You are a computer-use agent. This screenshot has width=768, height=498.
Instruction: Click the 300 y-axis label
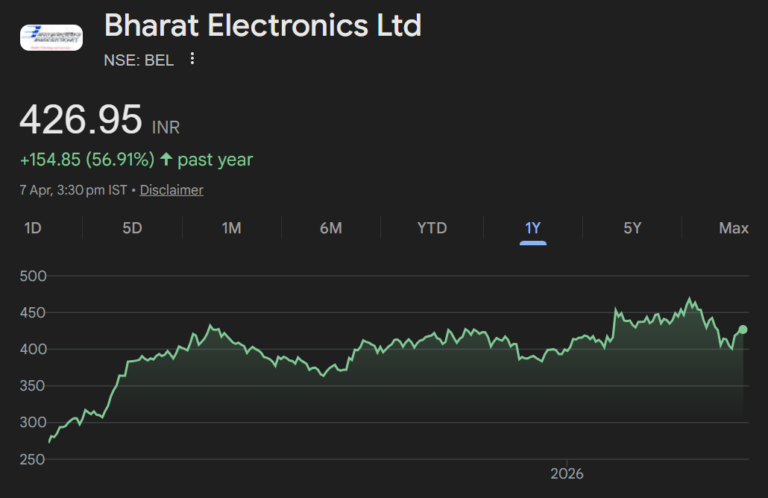(33, 423)
